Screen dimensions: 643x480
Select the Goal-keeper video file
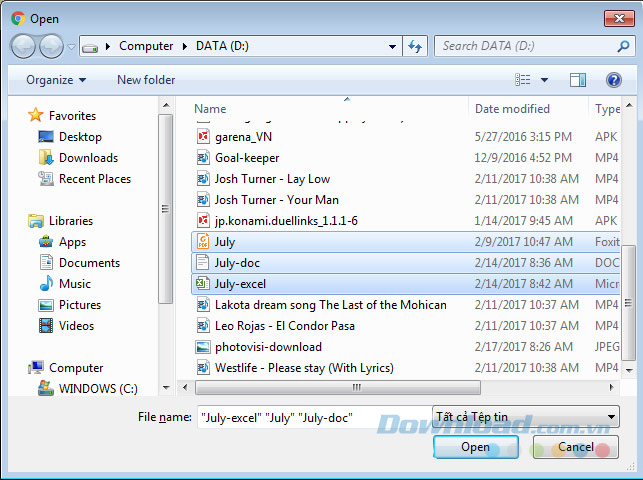[247, 158]
